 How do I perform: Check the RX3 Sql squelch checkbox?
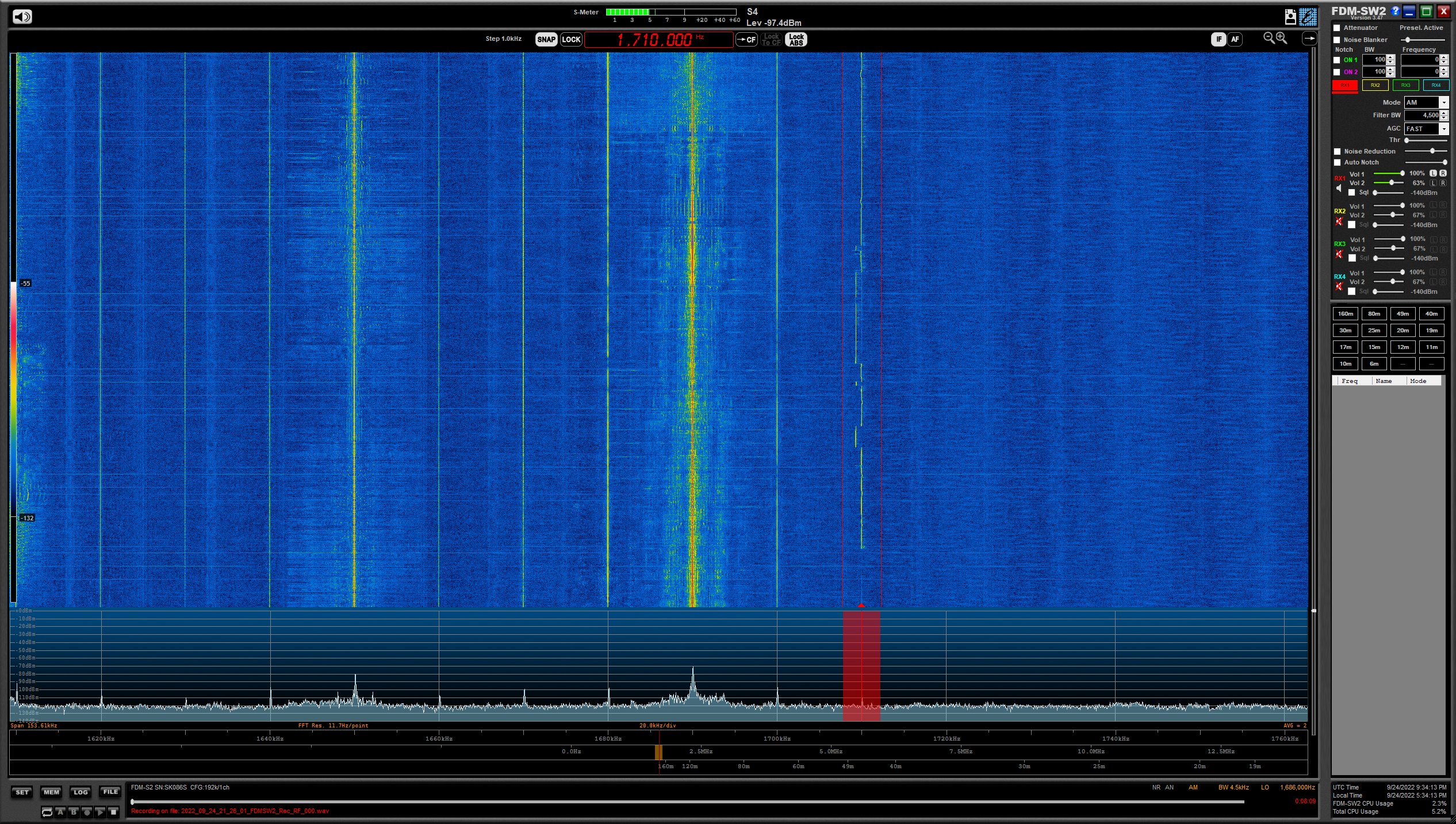1352,258
